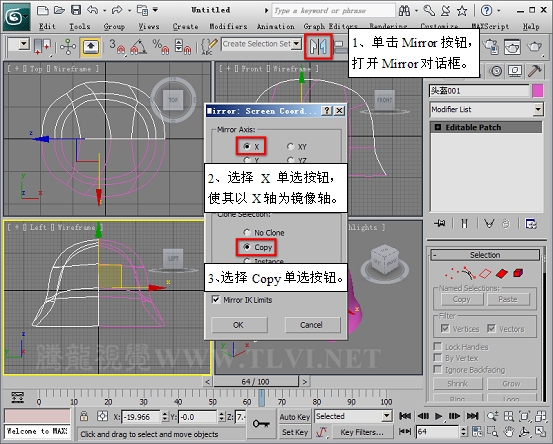Click the Set Keys key icon
Image resolution: width=553 pixels, height=444 pixels.
click(261, 423)
